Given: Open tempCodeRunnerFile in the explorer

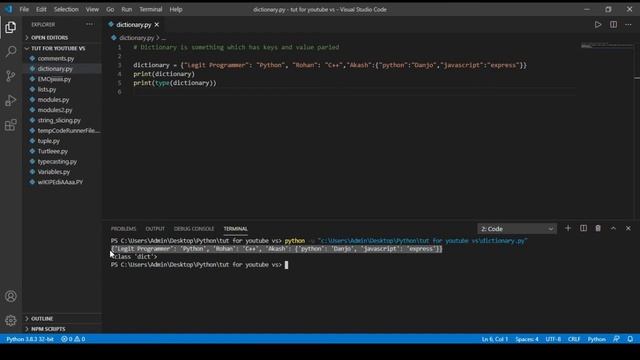Looking at the screenshot, I should click(68, 131).
